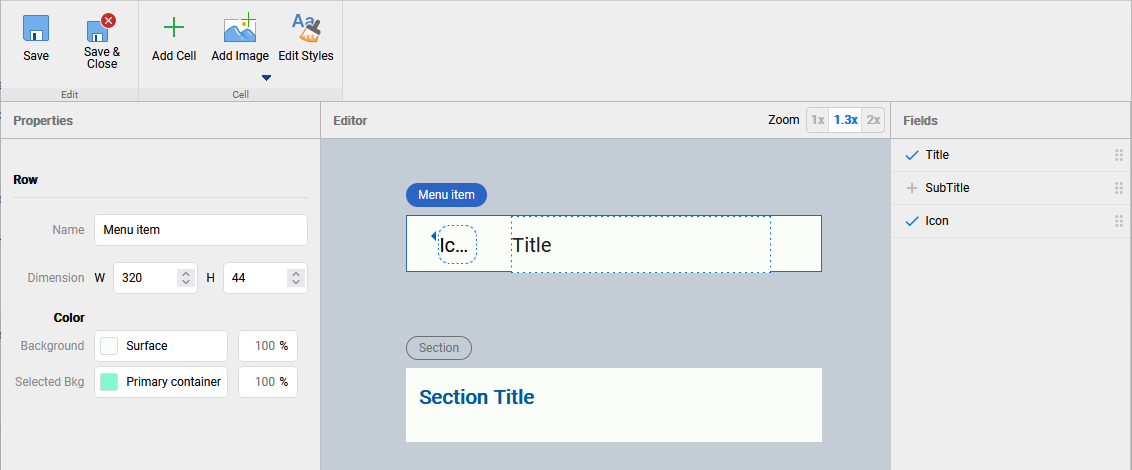The image size is (1132, 470).
Task: Enable the SubTitle field with plus
Action: point(911,188)
